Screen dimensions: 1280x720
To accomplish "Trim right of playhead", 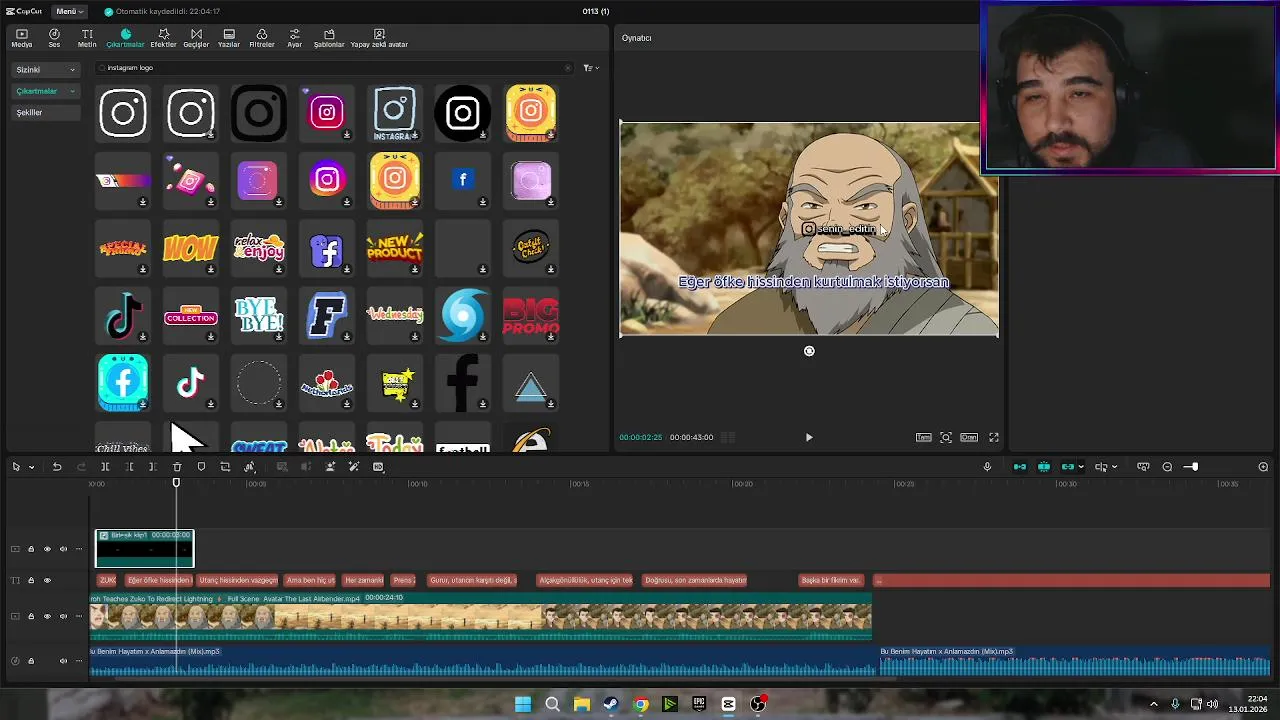I will 152,467.
